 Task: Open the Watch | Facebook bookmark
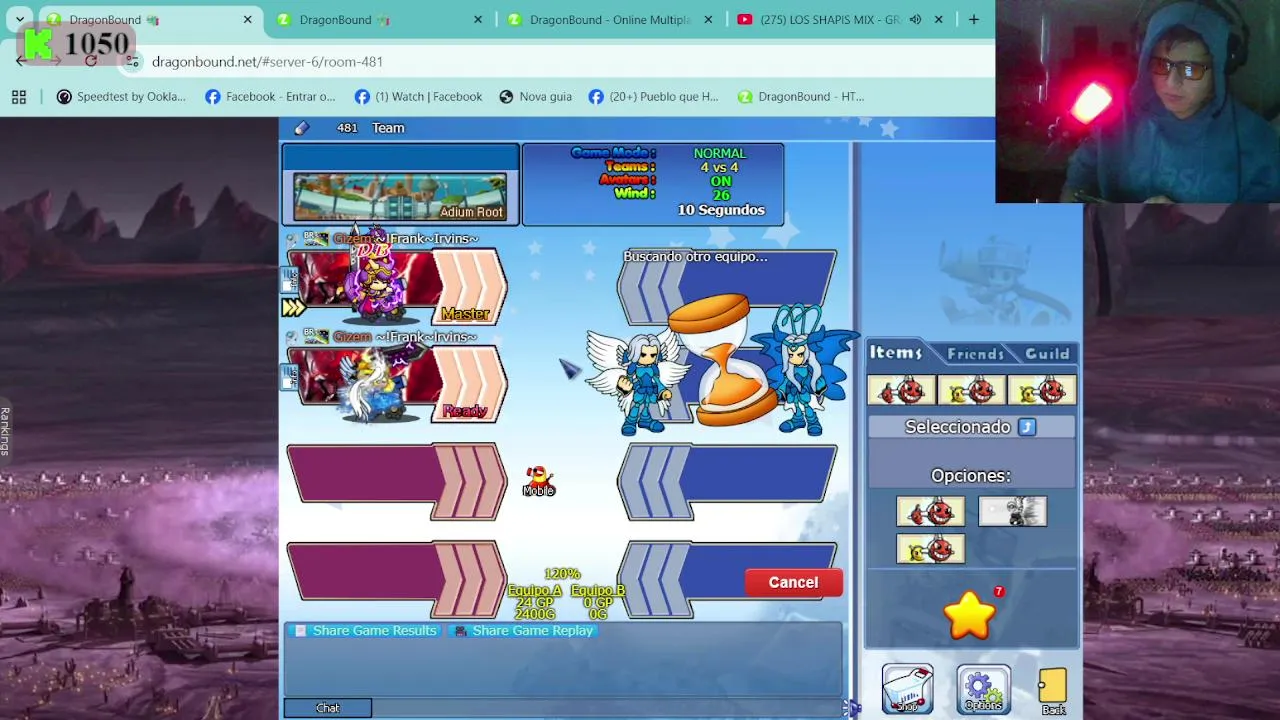click(x=418, y=97)
